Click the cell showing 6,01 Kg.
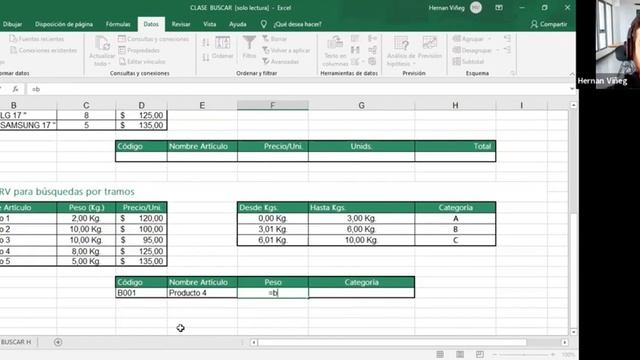Viewport: 640px width, 360px height. click(273, 240)
